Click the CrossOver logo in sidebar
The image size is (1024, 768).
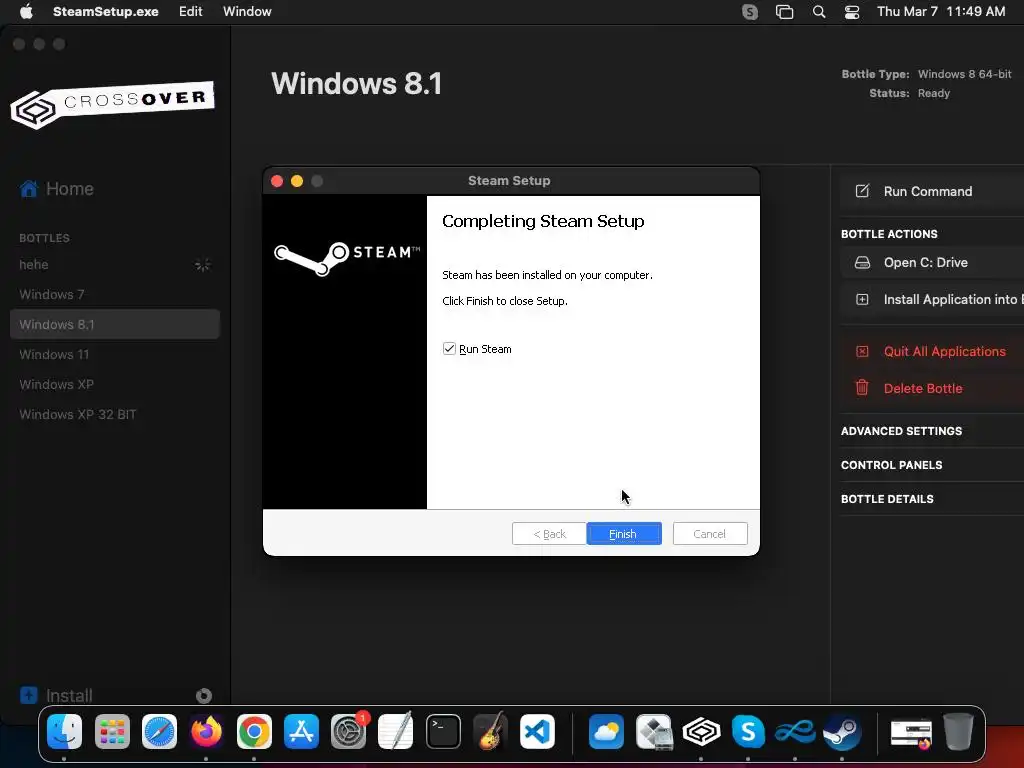pyautogui.click(x=112, y=104)
